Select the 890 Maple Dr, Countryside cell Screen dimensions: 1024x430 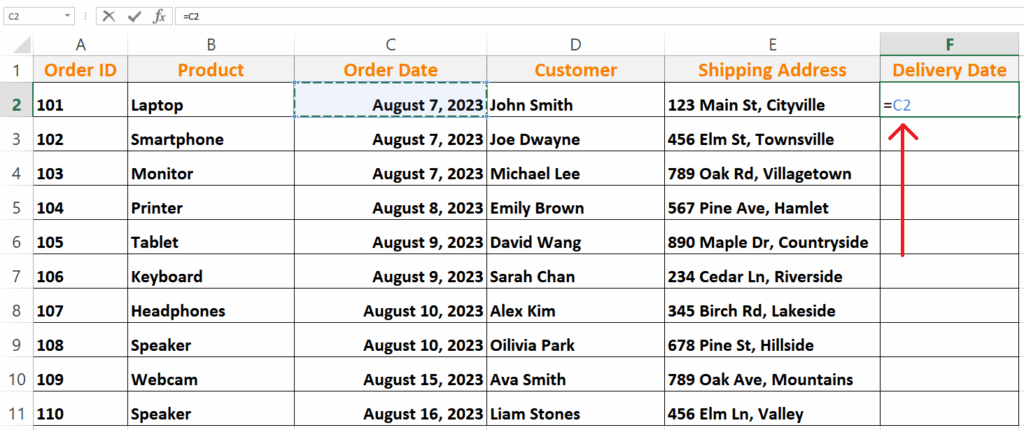point(772,242)
